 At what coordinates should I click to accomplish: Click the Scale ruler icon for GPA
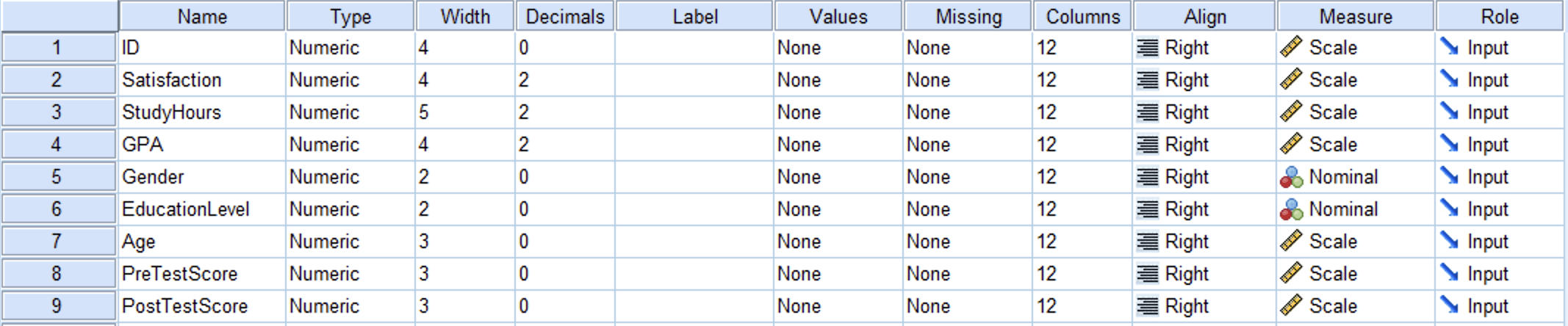(x=1291, y=145)
